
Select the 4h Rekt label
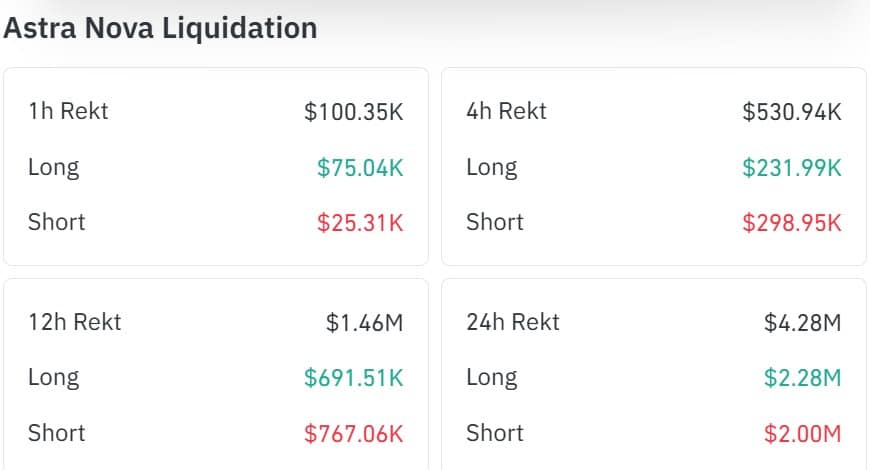point(506,111)
